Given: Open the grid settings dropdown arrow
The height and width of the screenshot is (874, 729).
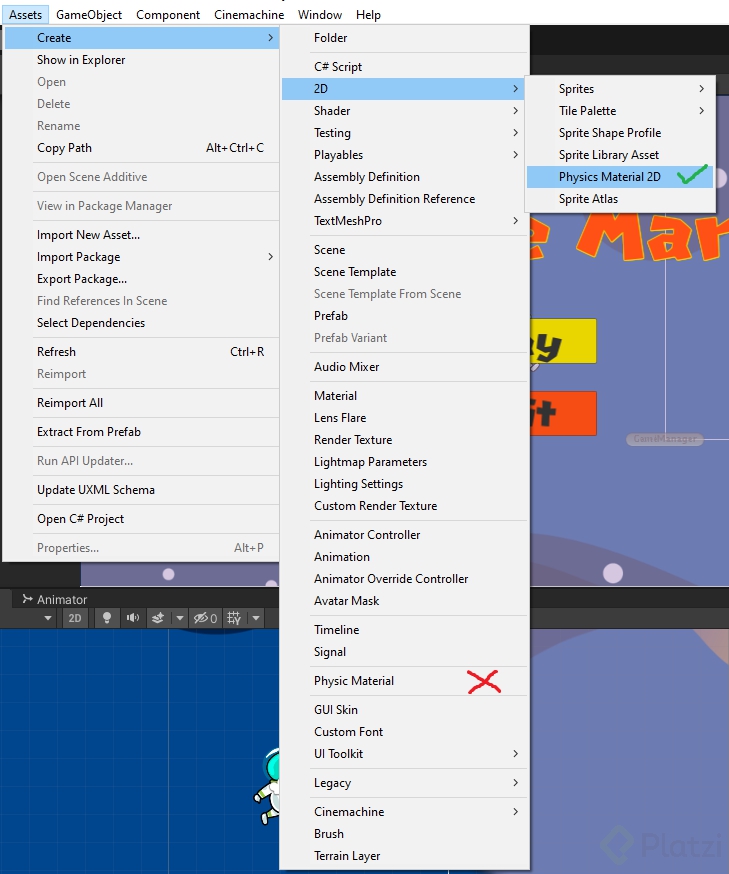Looking at the screenshot, I should (x=256, y=618).
